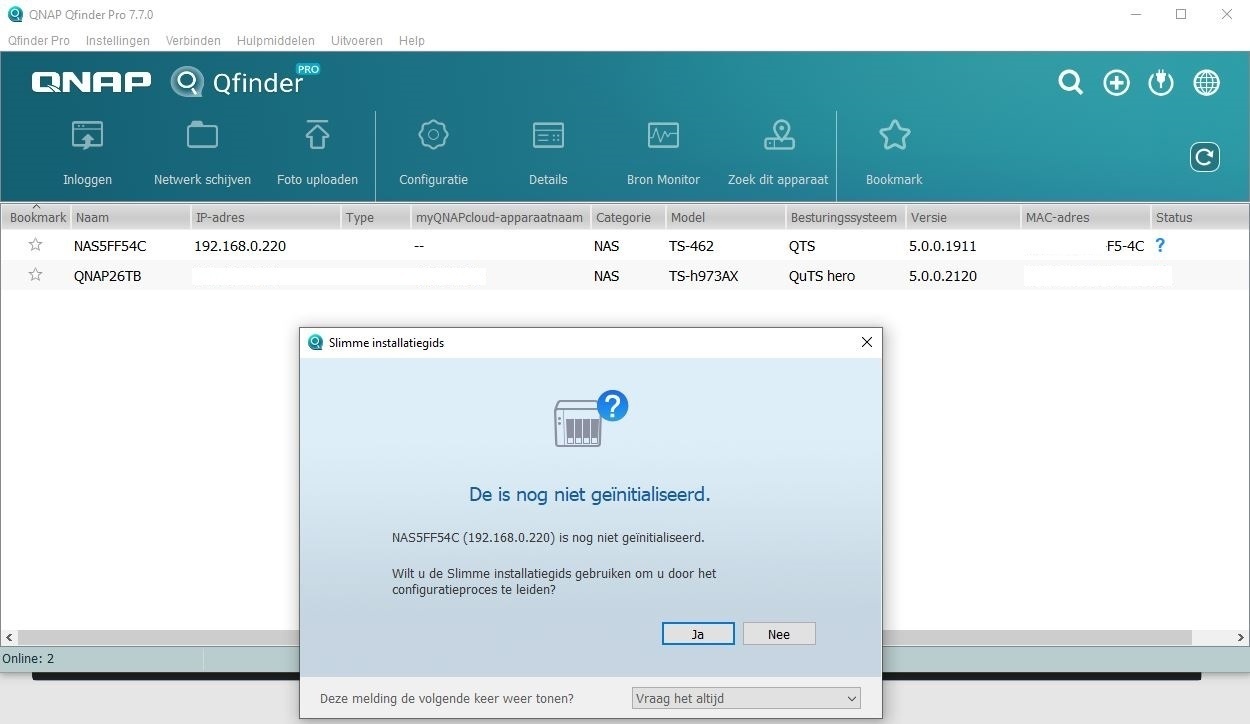1250x724 pixels.
Task: Bookmark QNAP26TB with its star
Action: [x=36, y=275]
